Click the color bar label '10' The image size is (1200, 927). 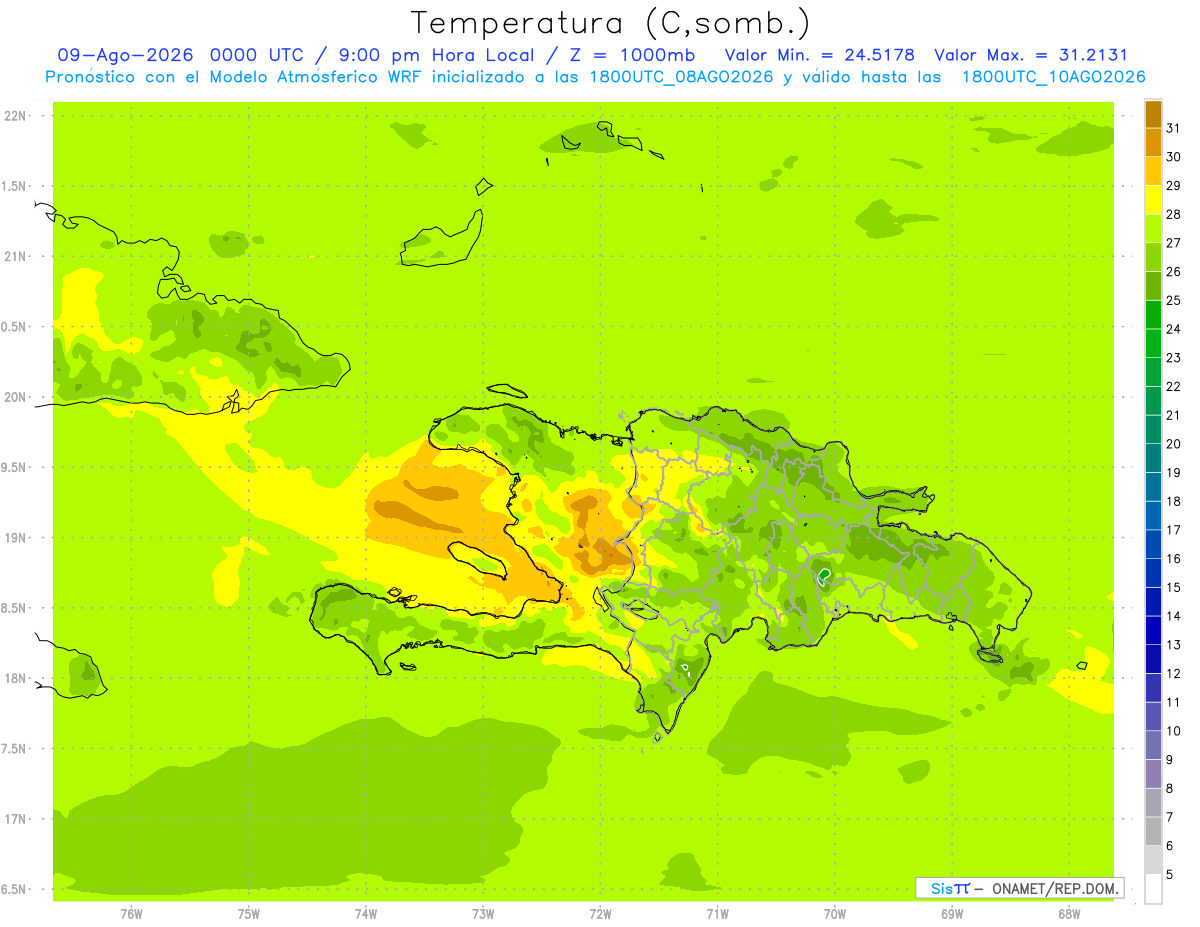point(1174,731)
